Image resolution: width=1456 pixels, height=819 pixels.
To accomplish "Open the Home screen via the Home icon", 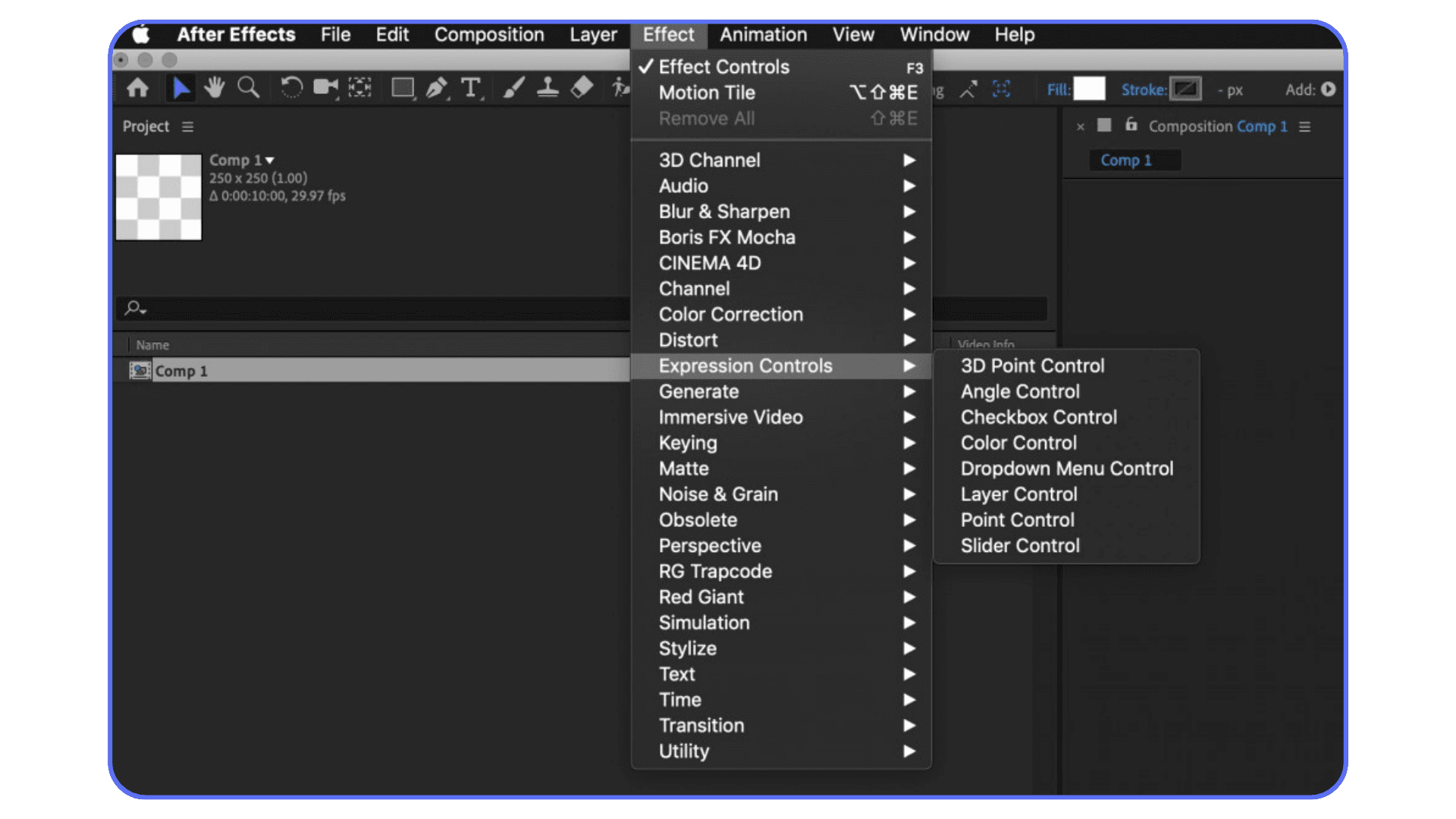I will pyautogui.click(x=137, y=87).
